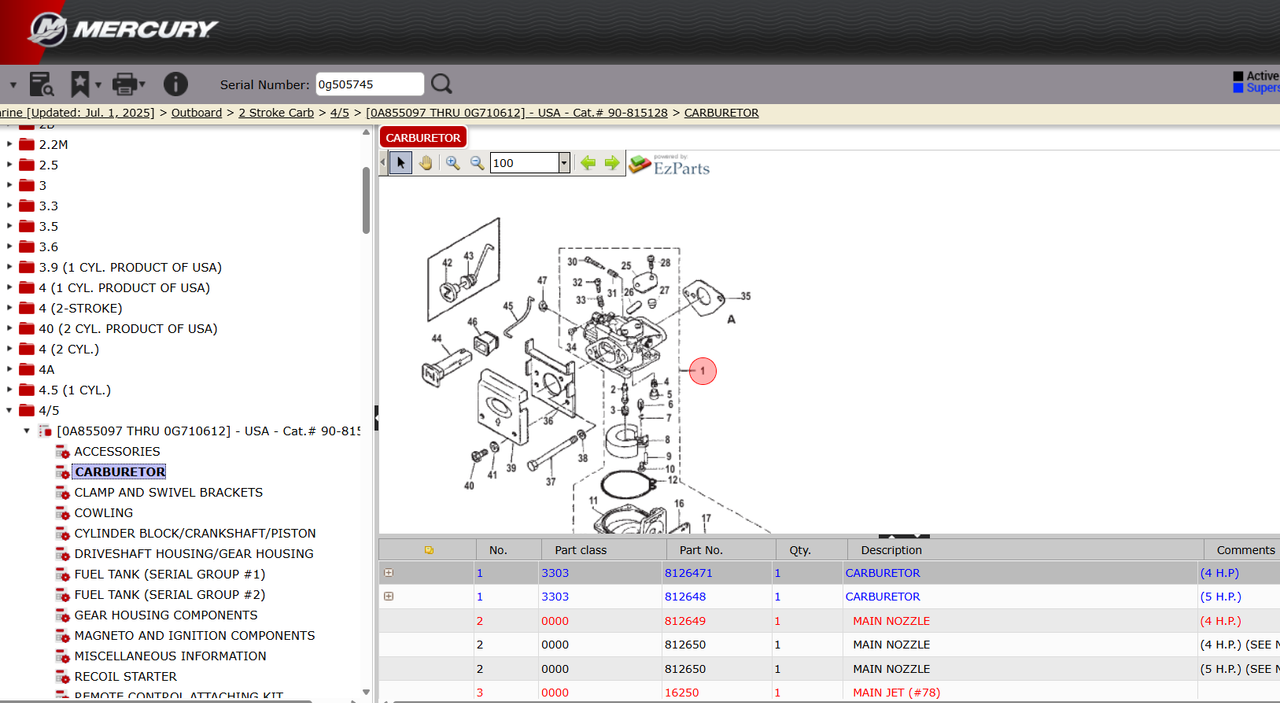Click the tree panel vertical scrollbar
The image size is (1280, 703).
point(366,200)
